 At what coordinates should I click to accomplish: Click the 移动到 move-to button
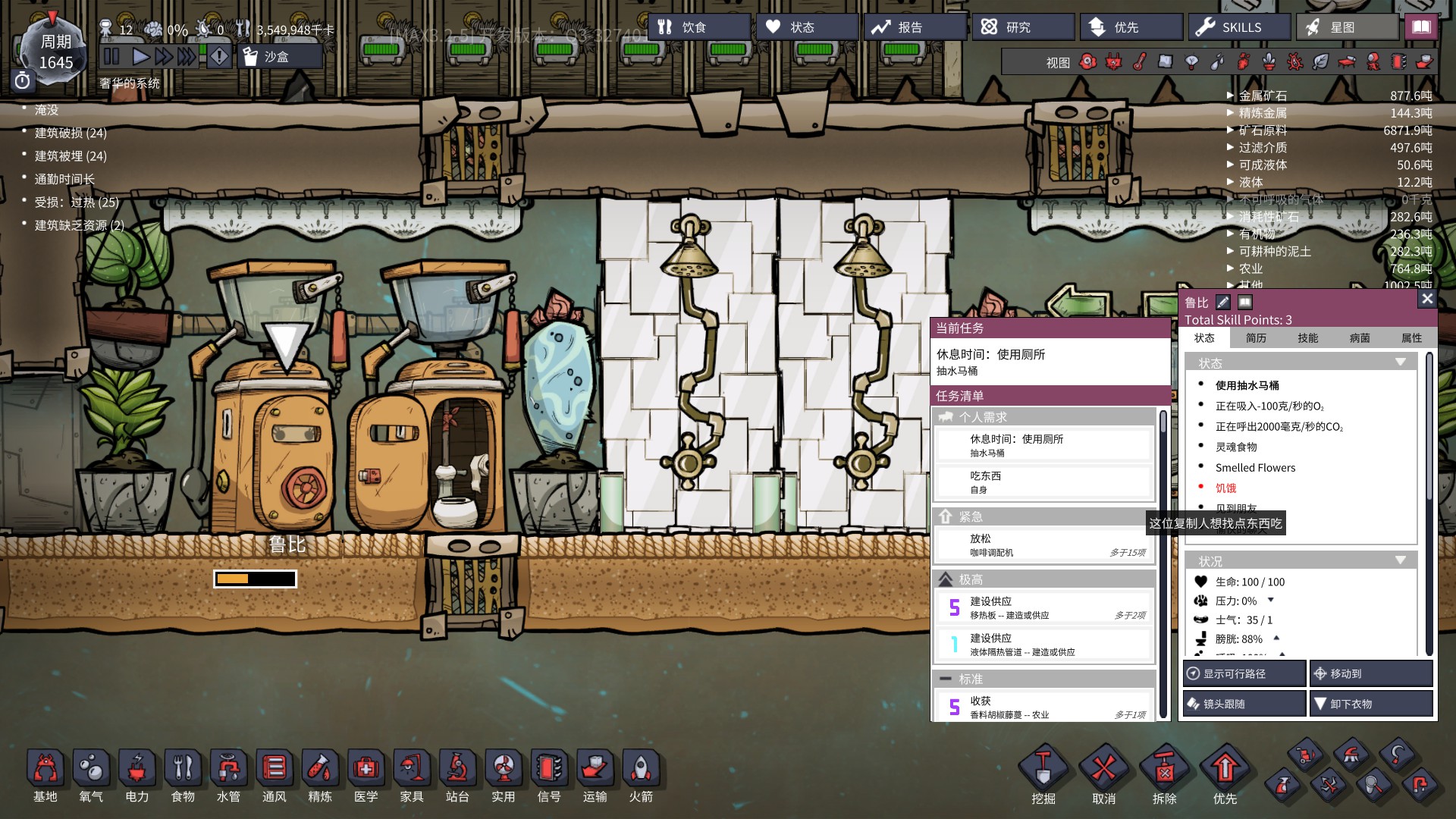tap(1371, 673)
